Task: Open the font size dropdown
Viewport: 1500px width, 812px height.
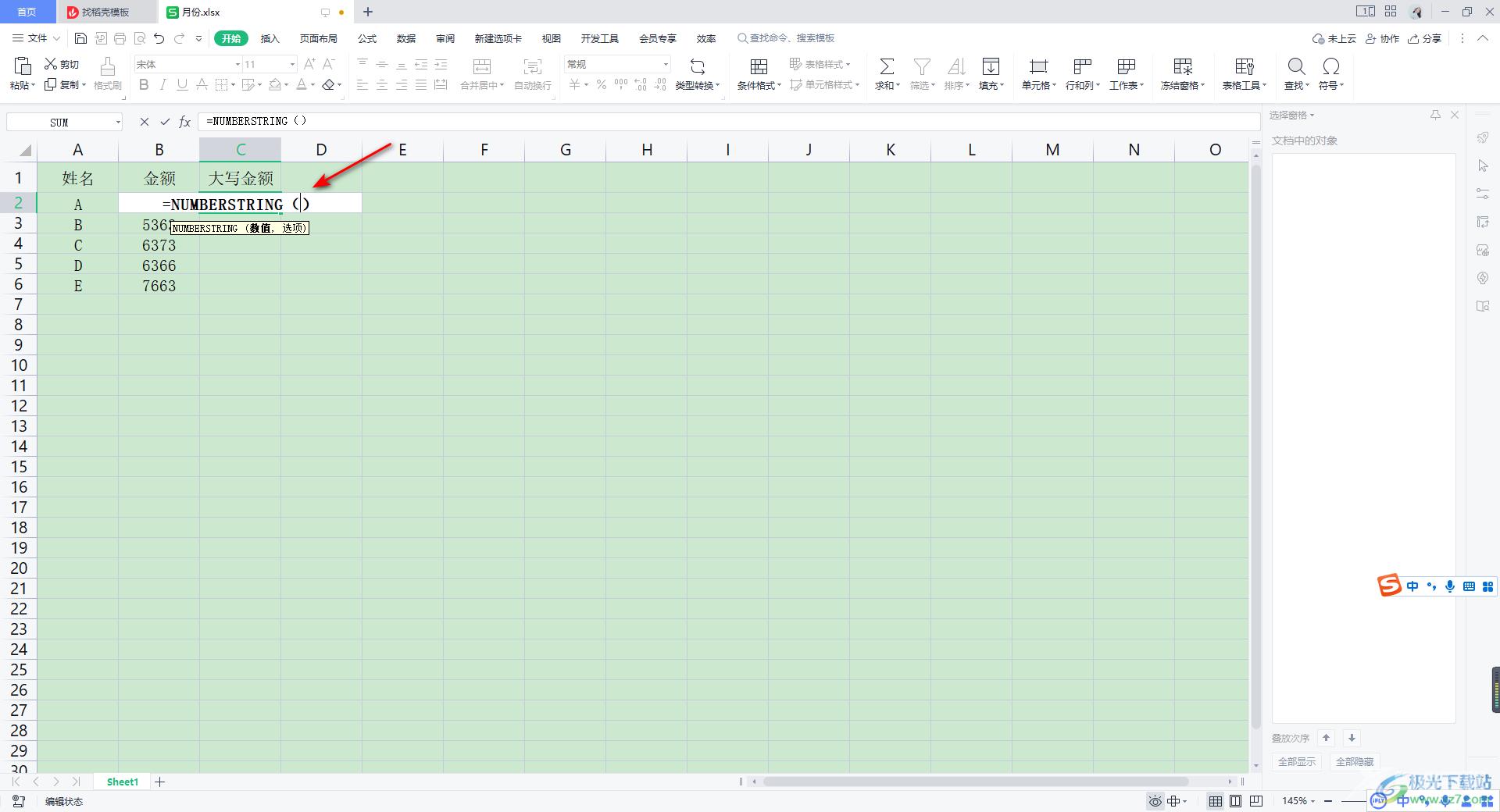Action: tap(292, 64)
